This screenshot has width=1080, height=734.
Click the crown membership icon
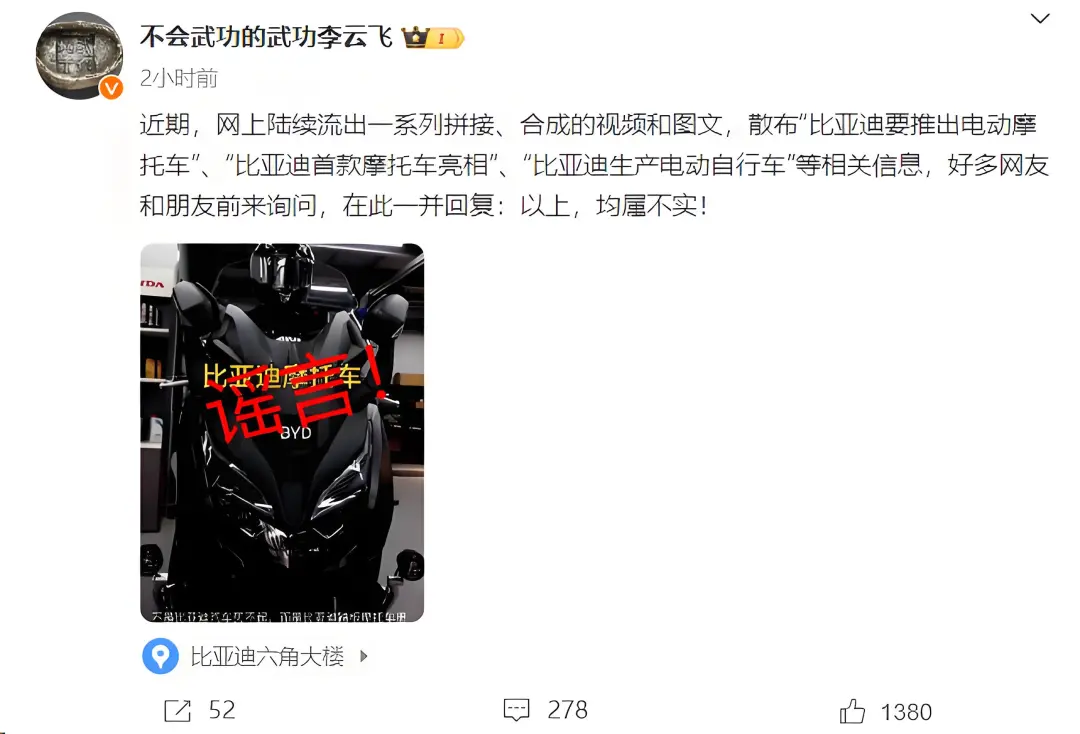pos(415,37)
